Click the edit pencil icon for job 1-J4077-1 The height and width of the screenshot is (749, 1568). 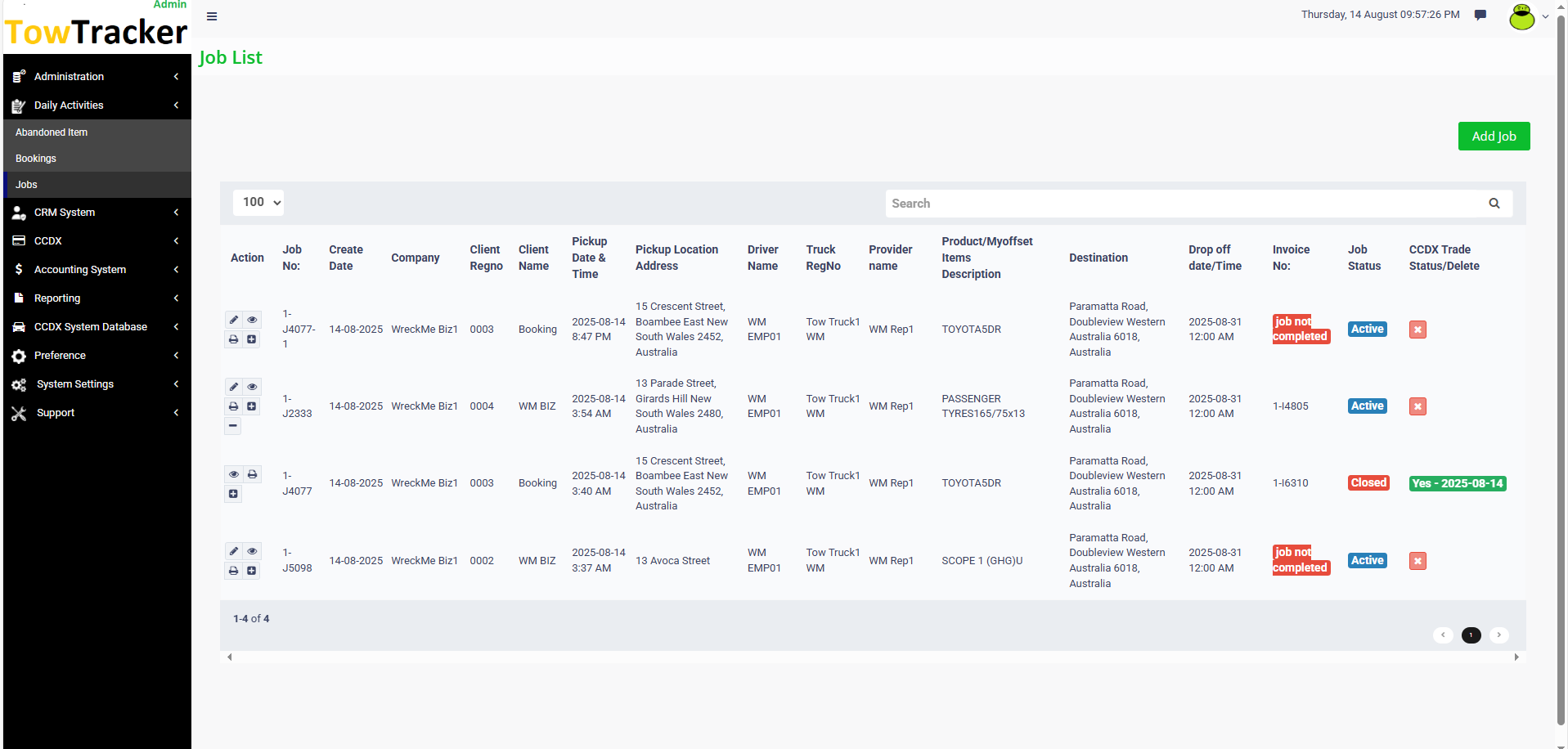(x=233, y=320)
